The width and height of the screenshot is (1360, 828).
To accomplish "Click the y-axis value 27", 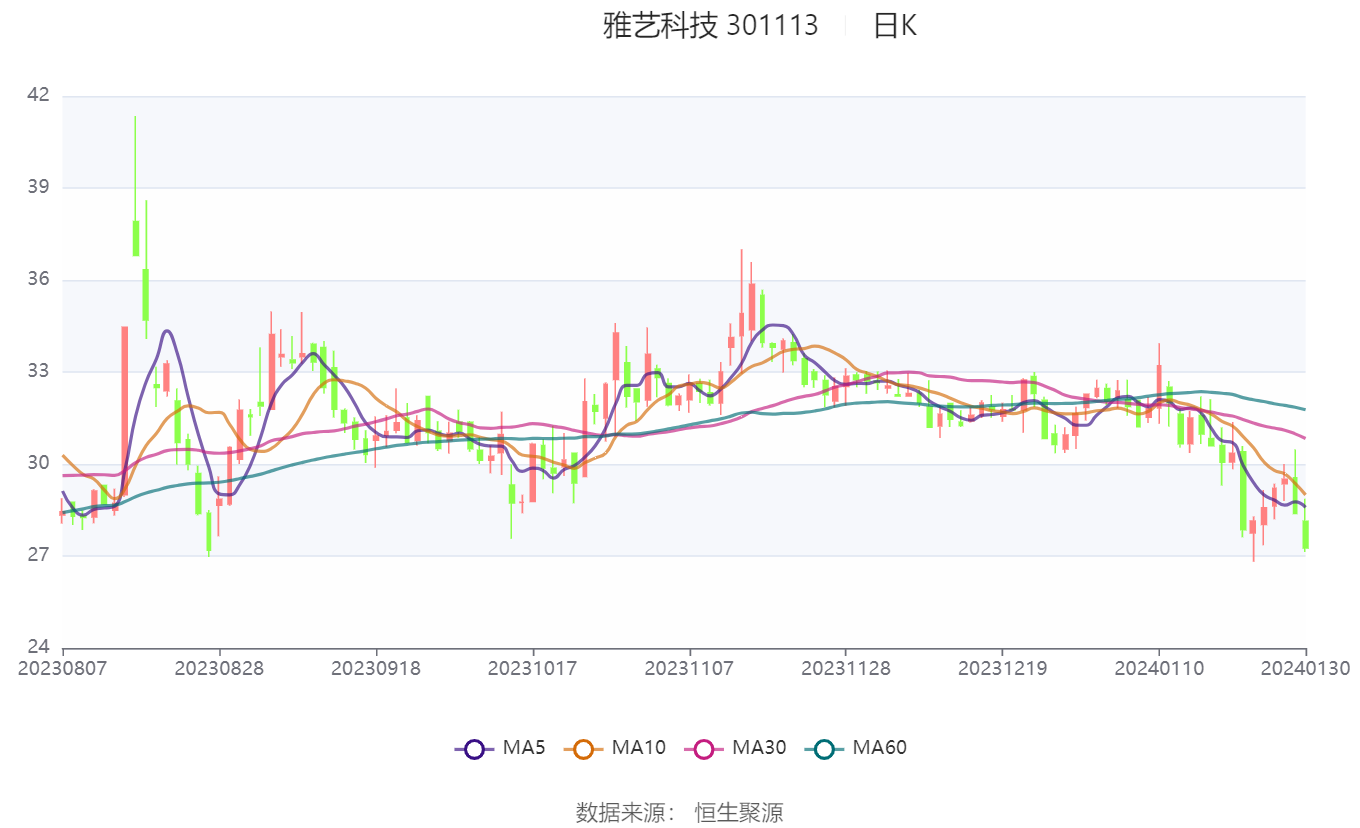I will [x=38, y=555].
